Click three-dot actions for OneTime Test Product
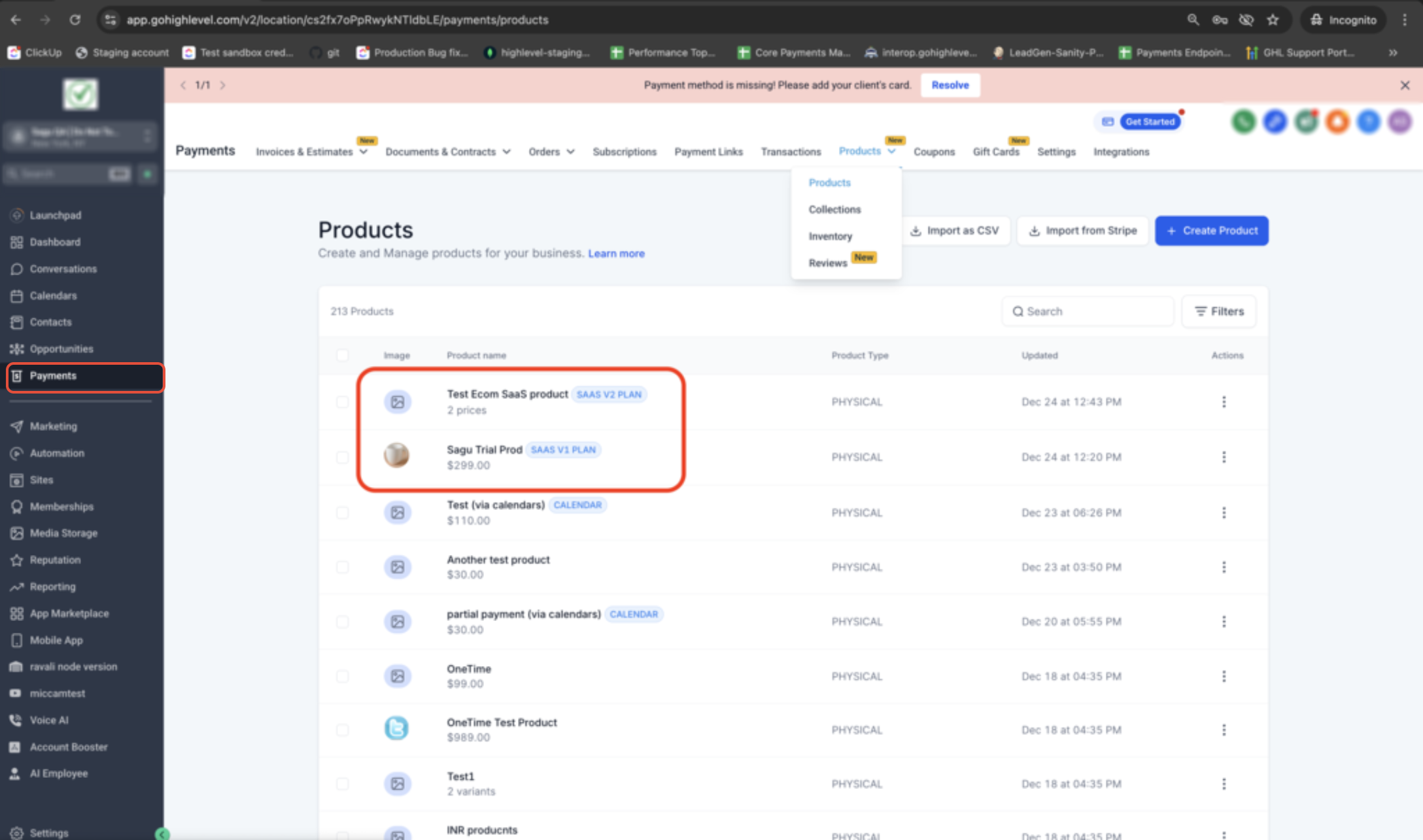 tap(1224, 730)
